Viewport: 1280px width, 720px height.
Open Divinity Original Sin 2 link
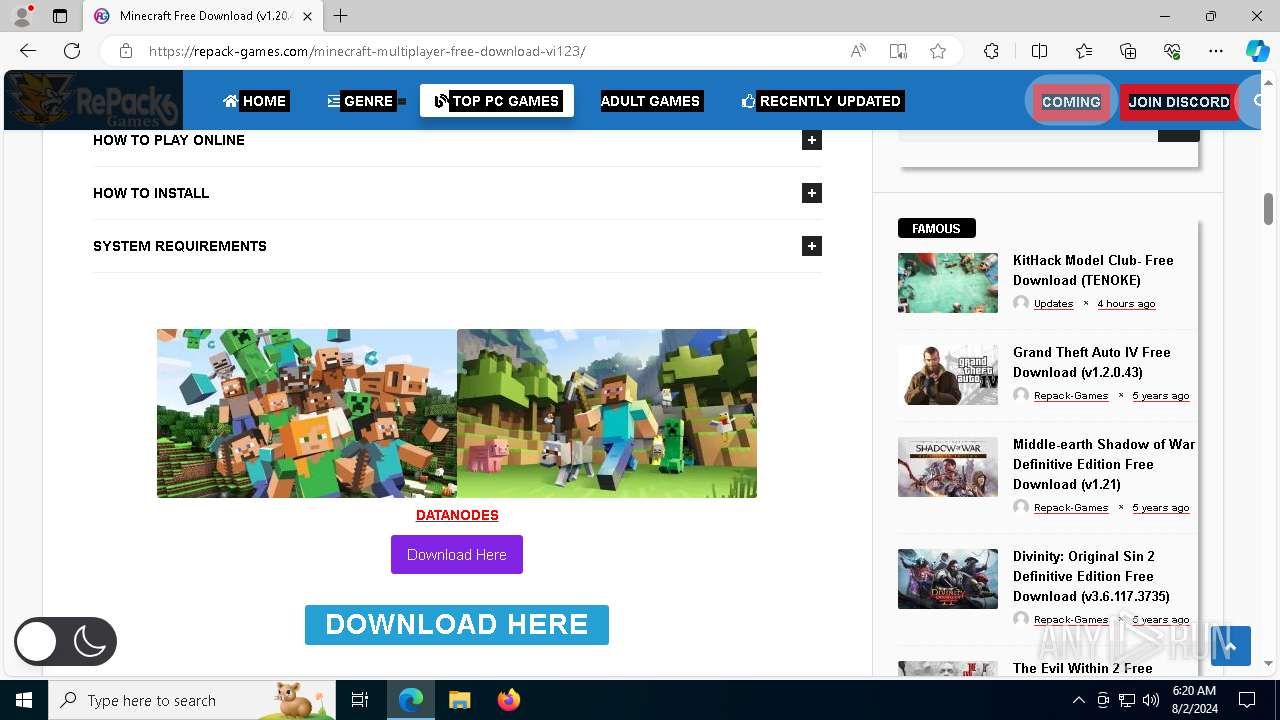pos(1091,576)
